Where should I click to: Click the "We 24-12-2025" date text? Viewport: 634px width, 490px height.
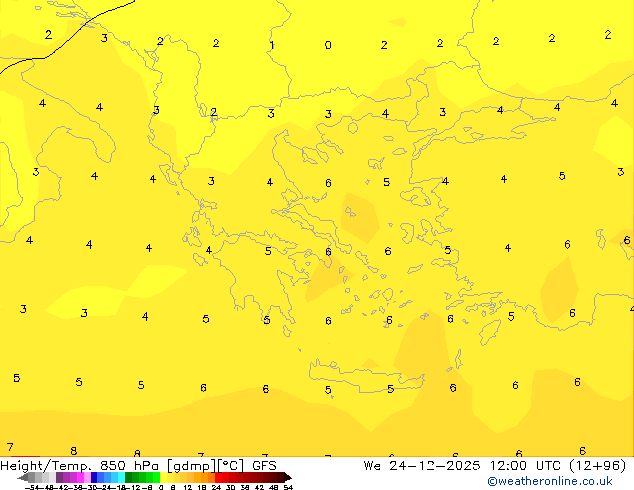coord(422,465)
